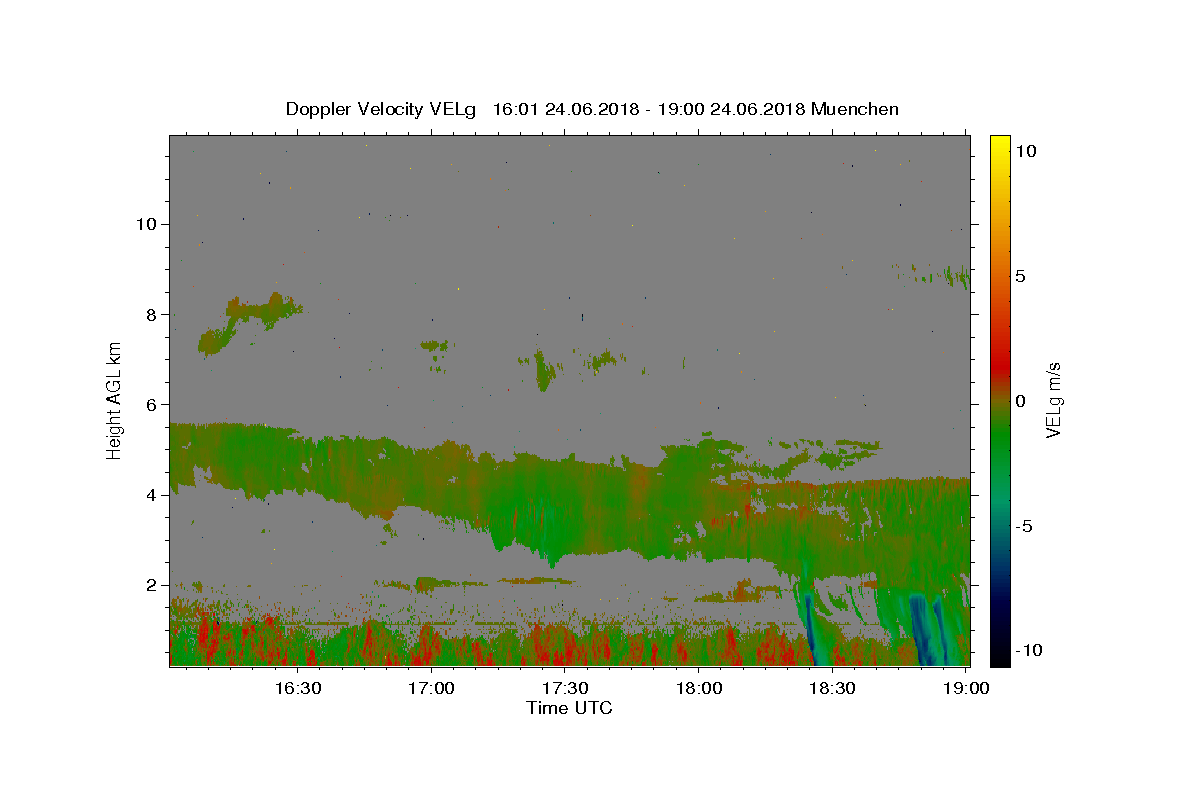Image resolution: width=1200 pixels, height=800 pixels.
Task: Click the 17:00 time tick label
Action: 432,688
